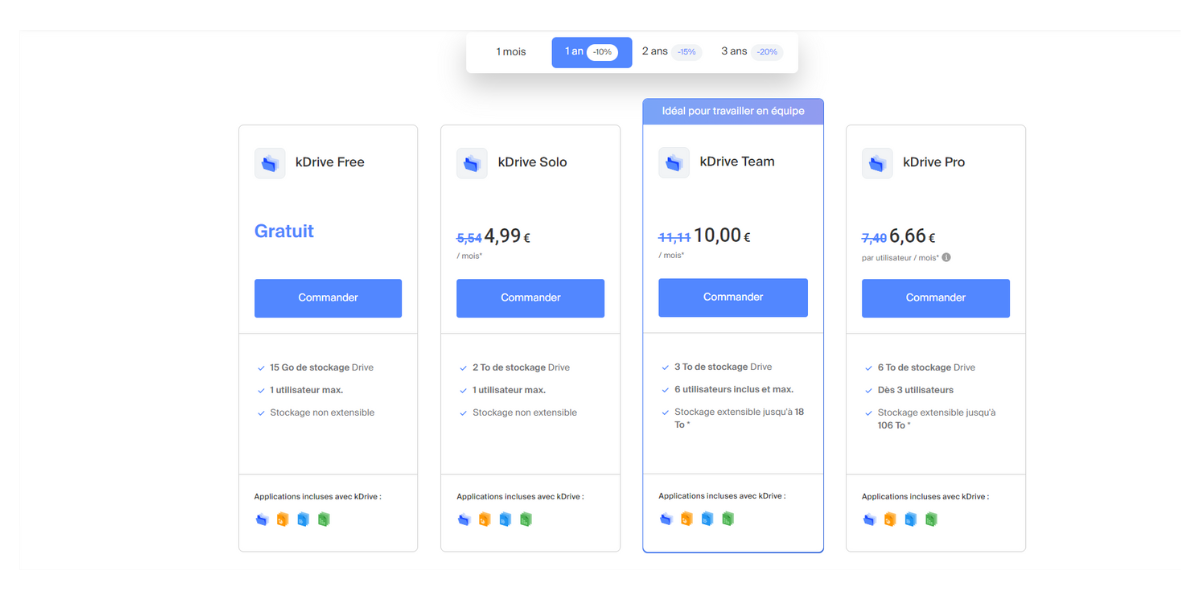
Task: Click the kDrive Free logo icon
Action: (x=270, y=163)
